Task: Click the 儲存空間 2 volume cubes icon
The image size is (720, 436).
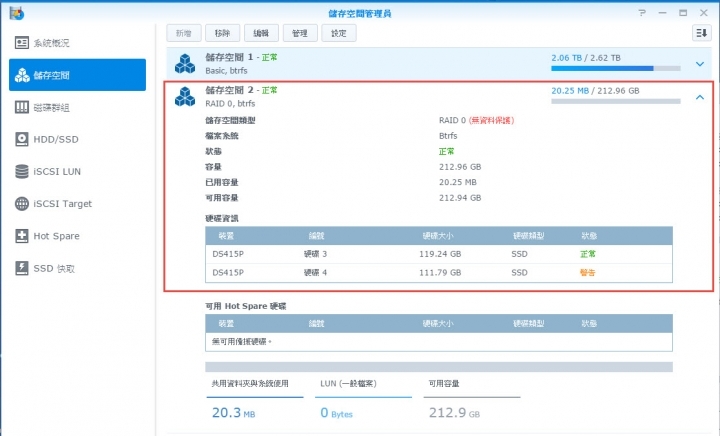Action: coord(185,96)
